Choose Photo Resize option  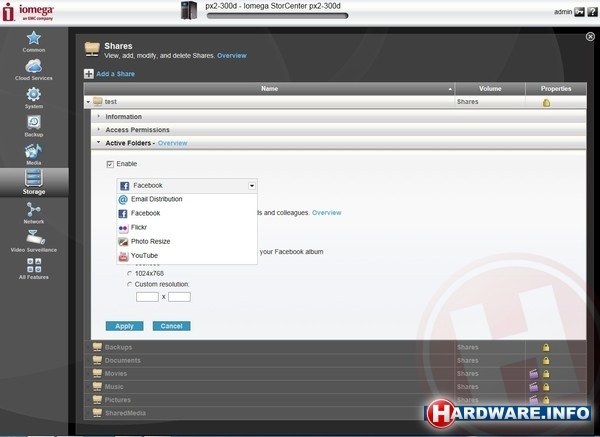coord(187,242)
